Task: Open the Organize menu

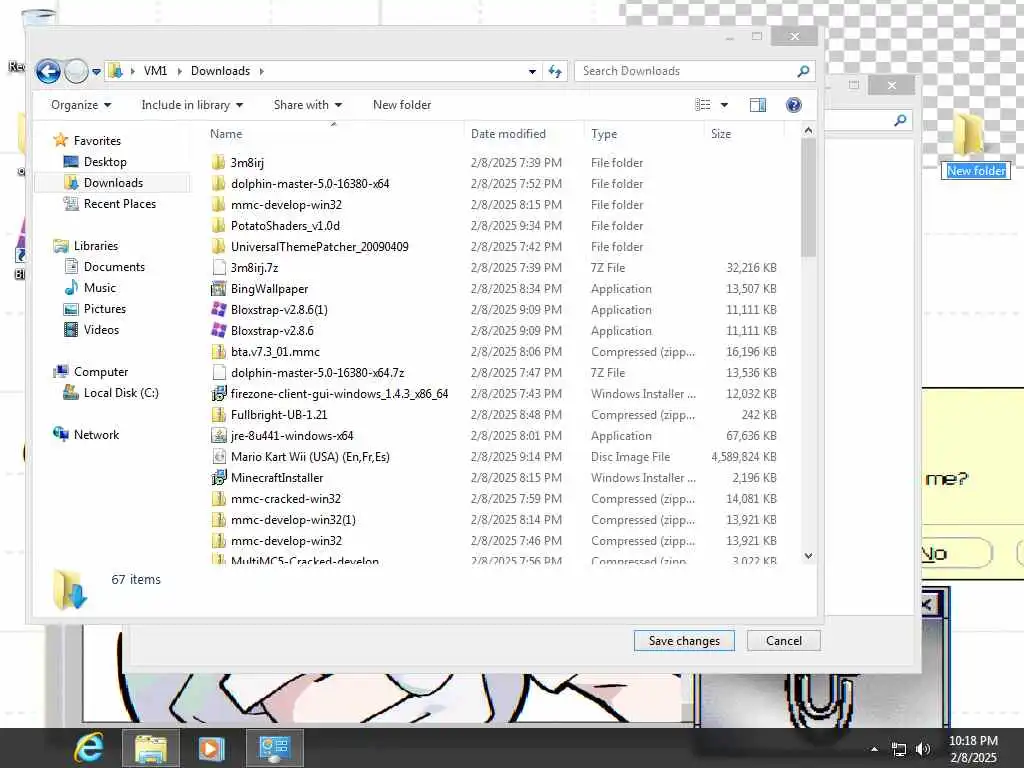Action: click(81, 105)
